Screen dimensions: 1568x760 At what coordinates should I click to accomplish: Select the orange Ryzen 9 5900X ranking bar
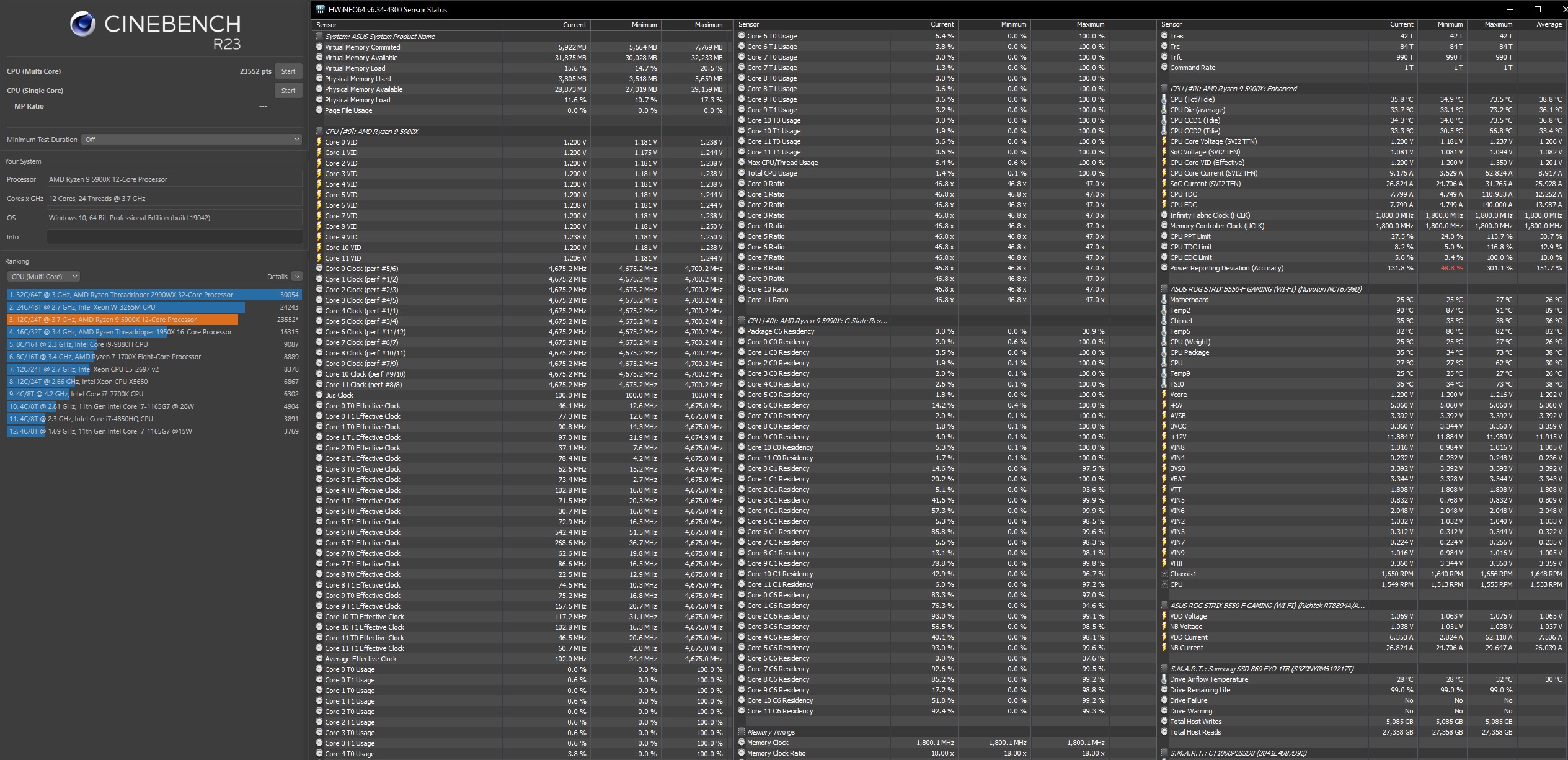pos(122,320)
